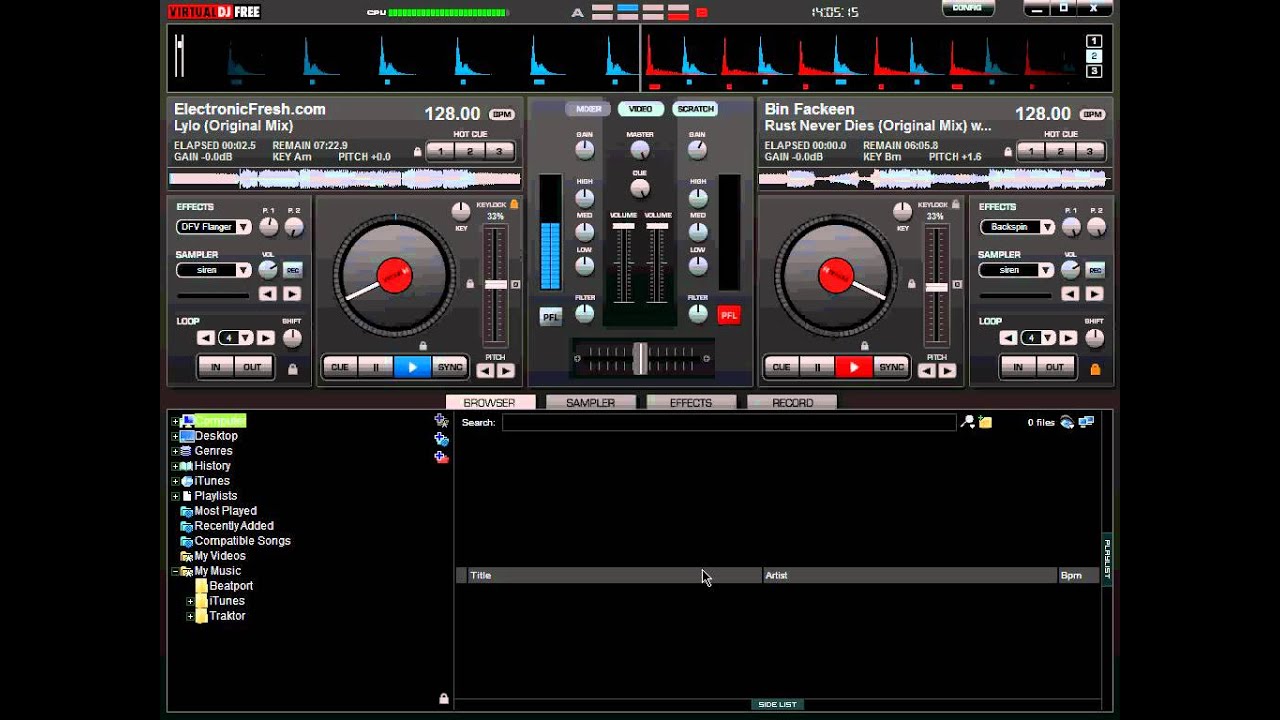The image size is (1280, 720).
Task: Halve the left deck loop length
Action: [206, 338]
